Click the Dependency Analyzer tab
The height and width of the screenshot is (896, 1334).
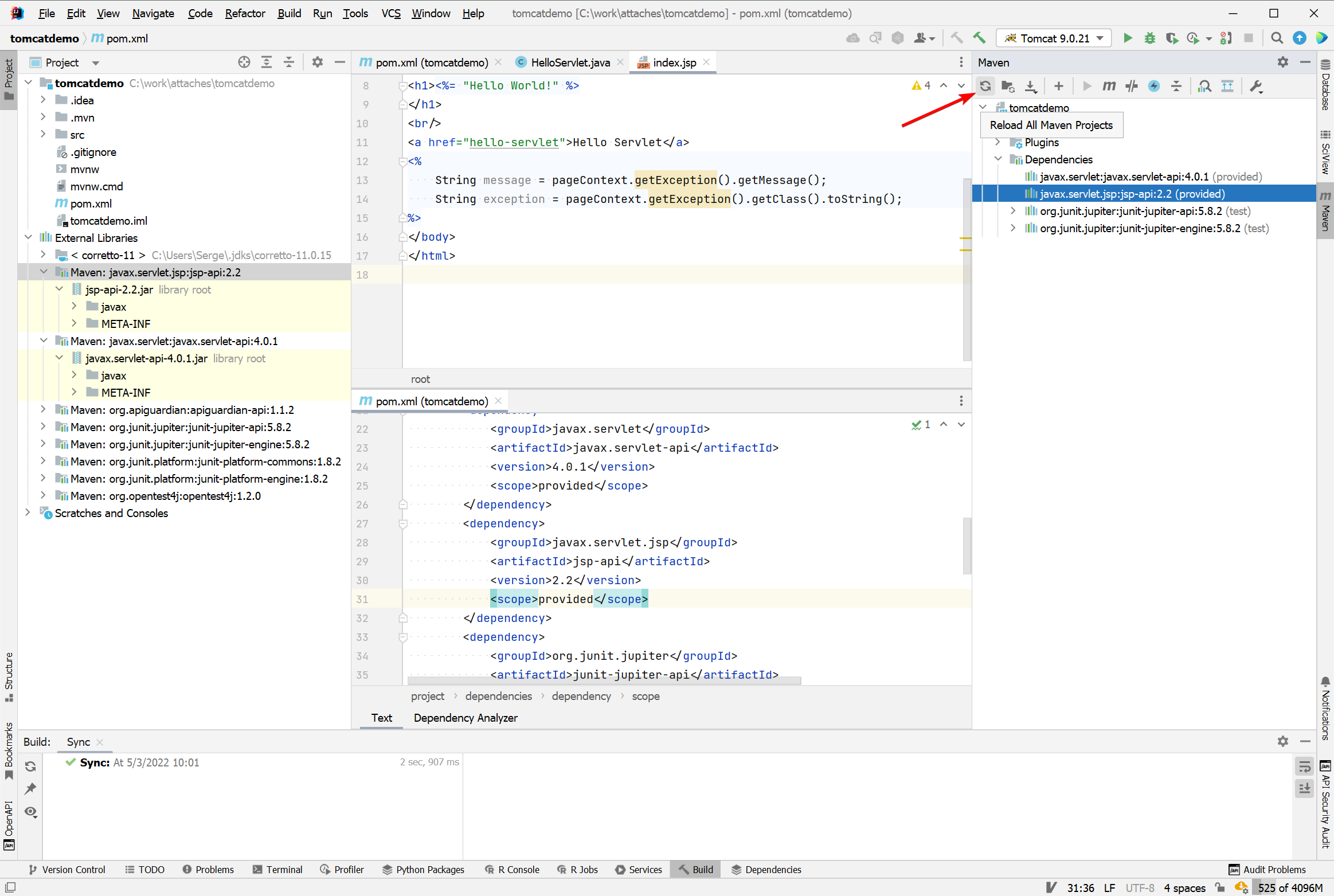[x=466, y=718]
